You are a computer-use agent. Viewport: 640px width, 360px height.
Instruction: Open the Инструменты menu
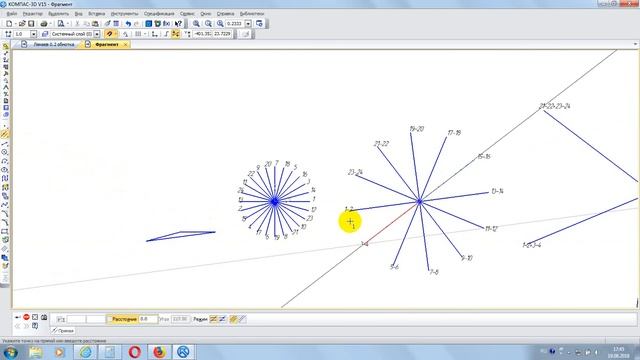124,13
